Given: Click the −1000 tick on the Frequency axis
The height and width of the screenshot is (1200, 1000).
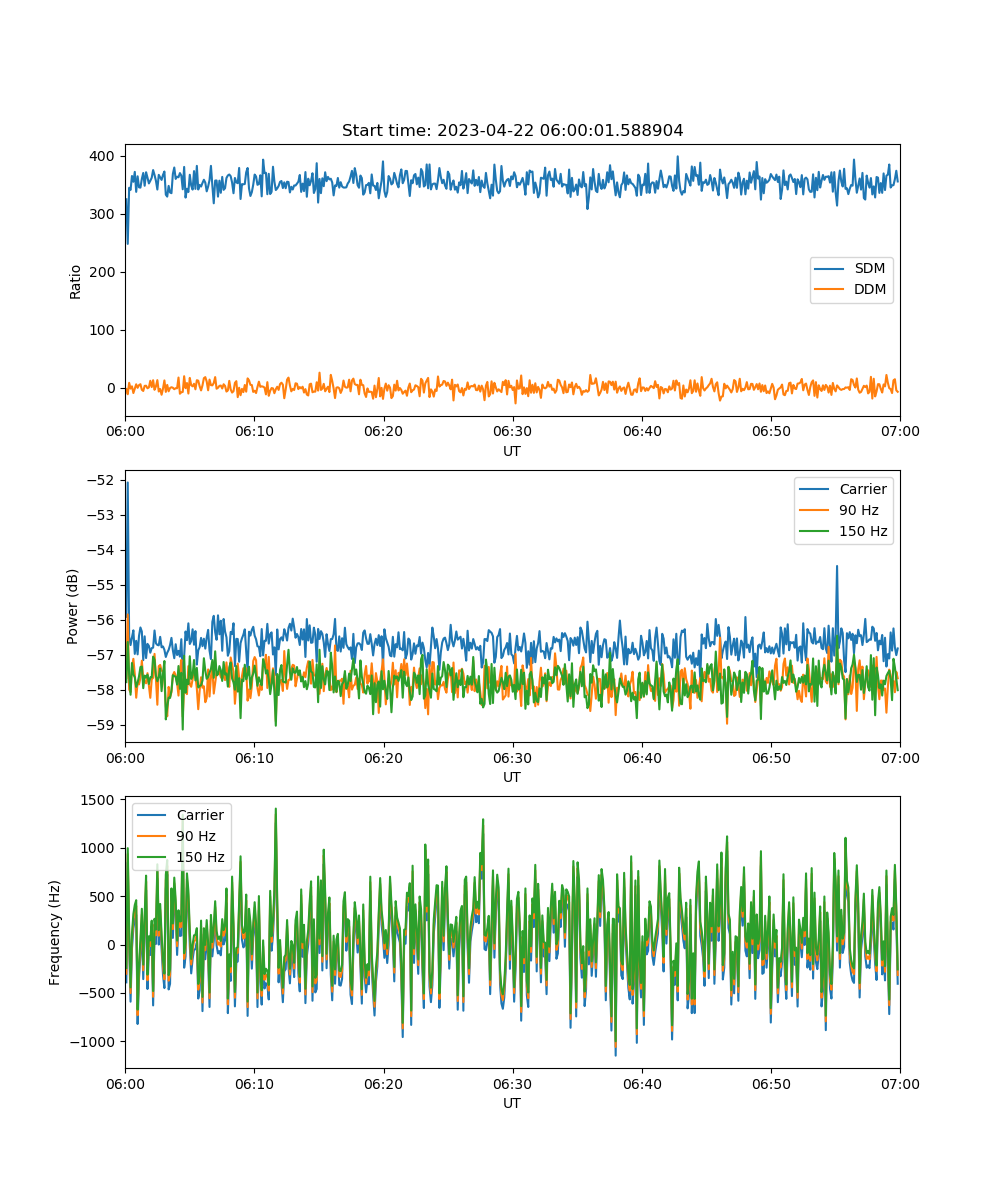Looking at the screenshot, I should click(94, 1042).
